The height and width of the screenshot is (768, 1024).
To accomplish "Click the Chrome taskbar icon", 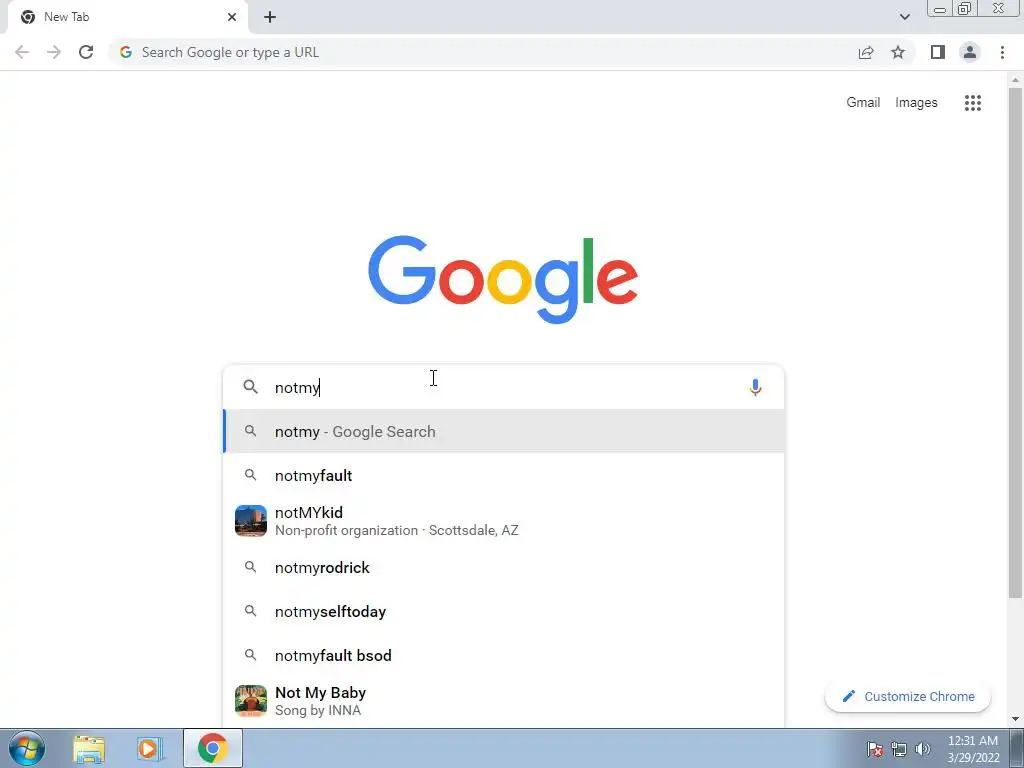I will point(212,748).
